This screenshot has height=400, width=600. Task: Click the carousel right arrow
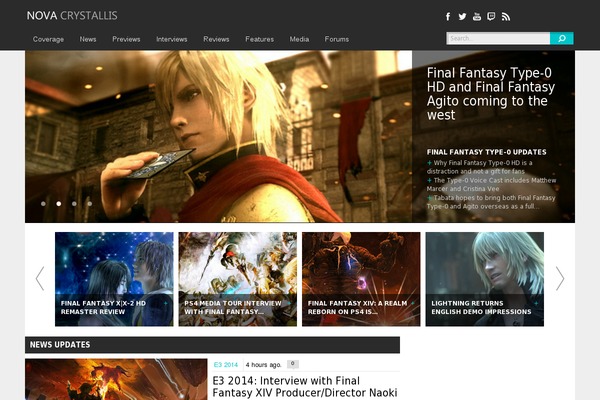(x=560, y=279)
